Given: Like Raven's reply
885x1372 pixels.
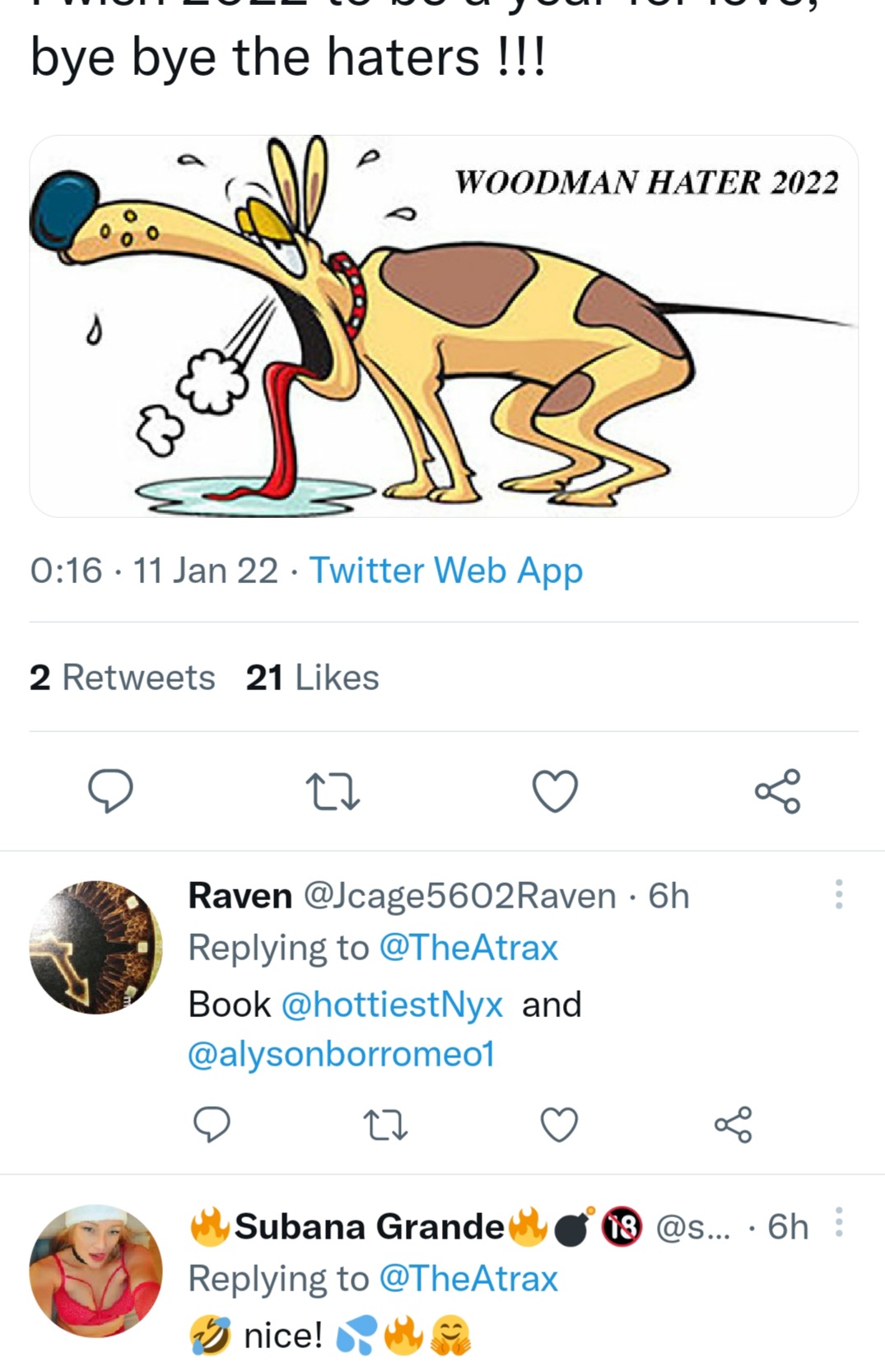Looking at the screenshot, I should (x=559, y=1125).
